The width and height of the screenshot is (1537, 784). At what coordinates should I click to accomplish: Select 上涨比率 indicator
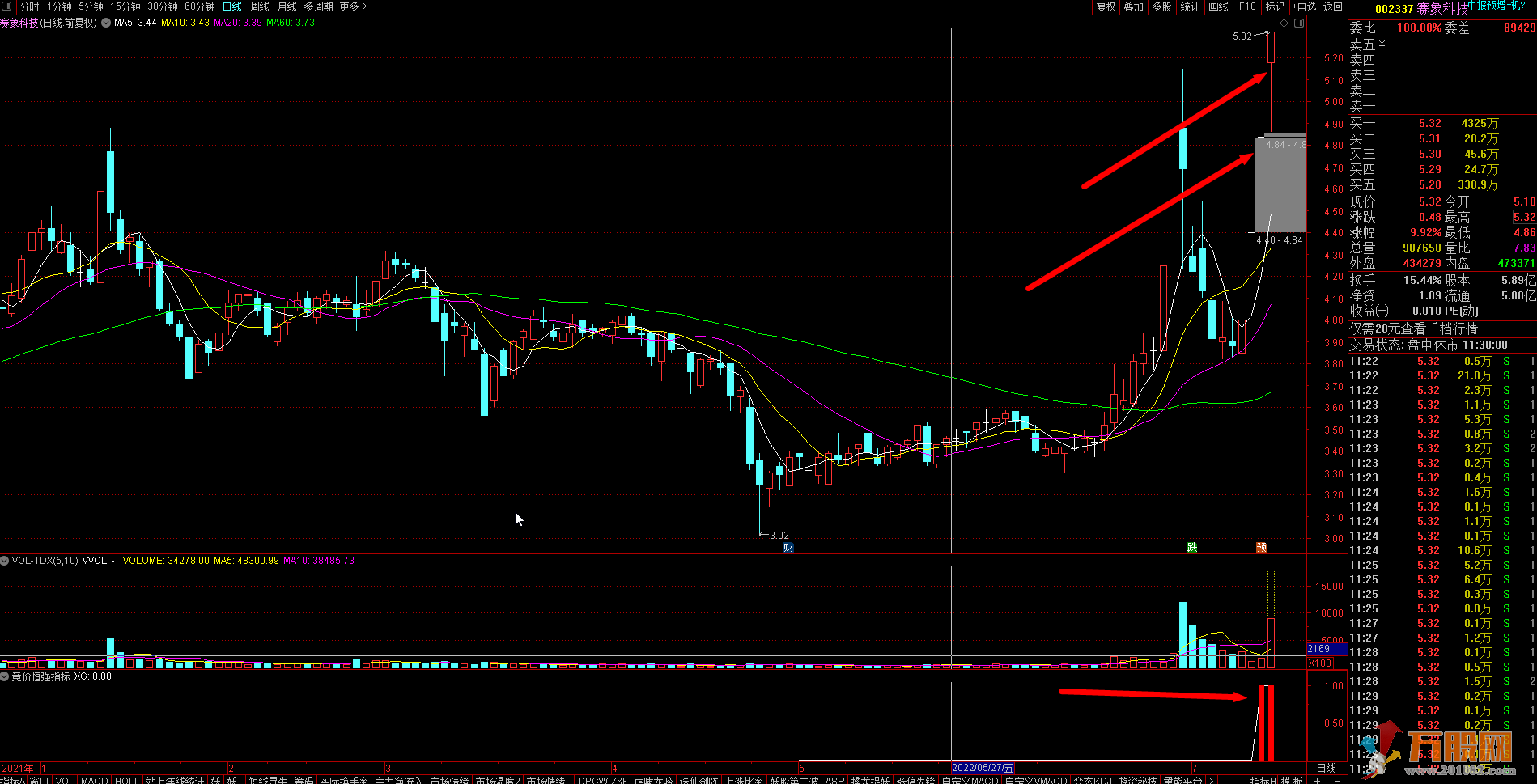tap(744, 780)
